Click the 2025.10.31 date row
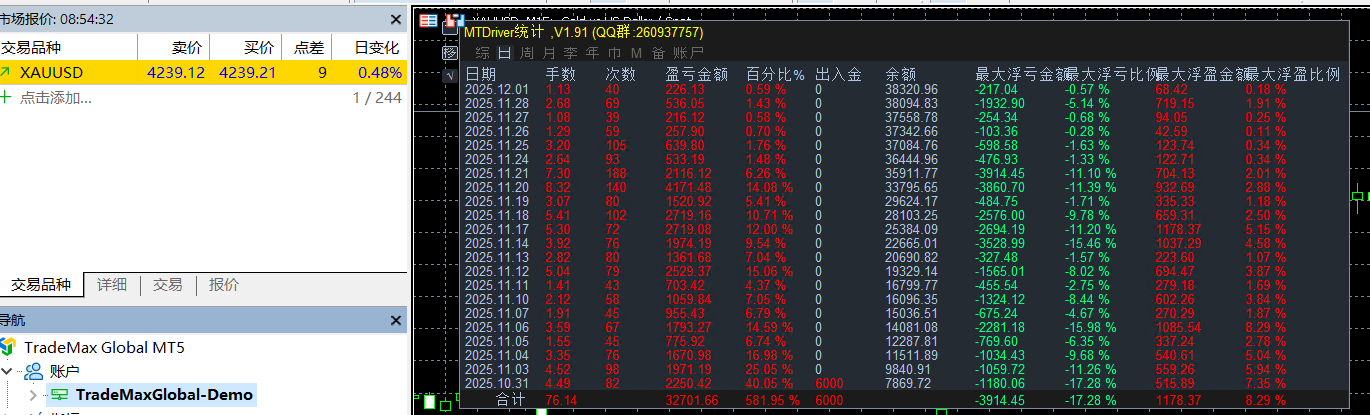This screenshot has width=1370, height=415. [497, 382]
